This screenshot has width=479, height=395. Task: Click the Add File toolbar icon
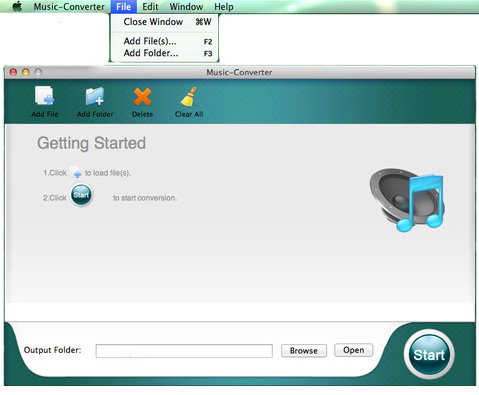tap(45, 96)
